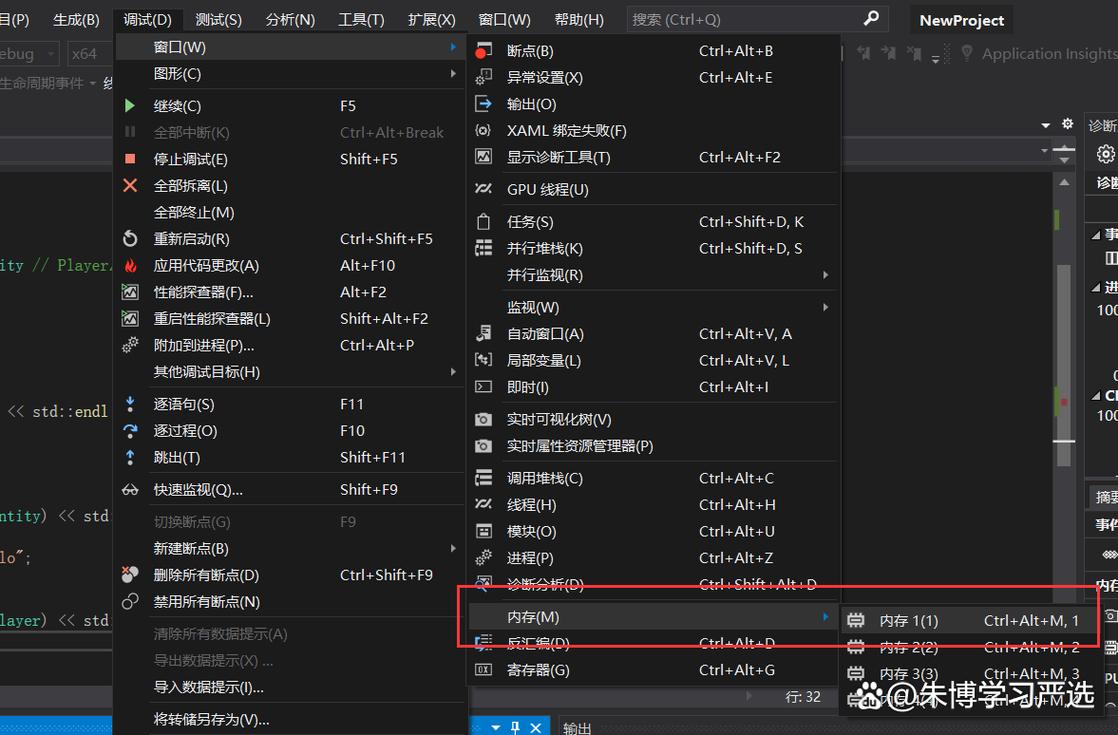Choose 将转储另存为(V)...
The height and width of the screenshot is (735, 1118).
(x=291, y=719)
